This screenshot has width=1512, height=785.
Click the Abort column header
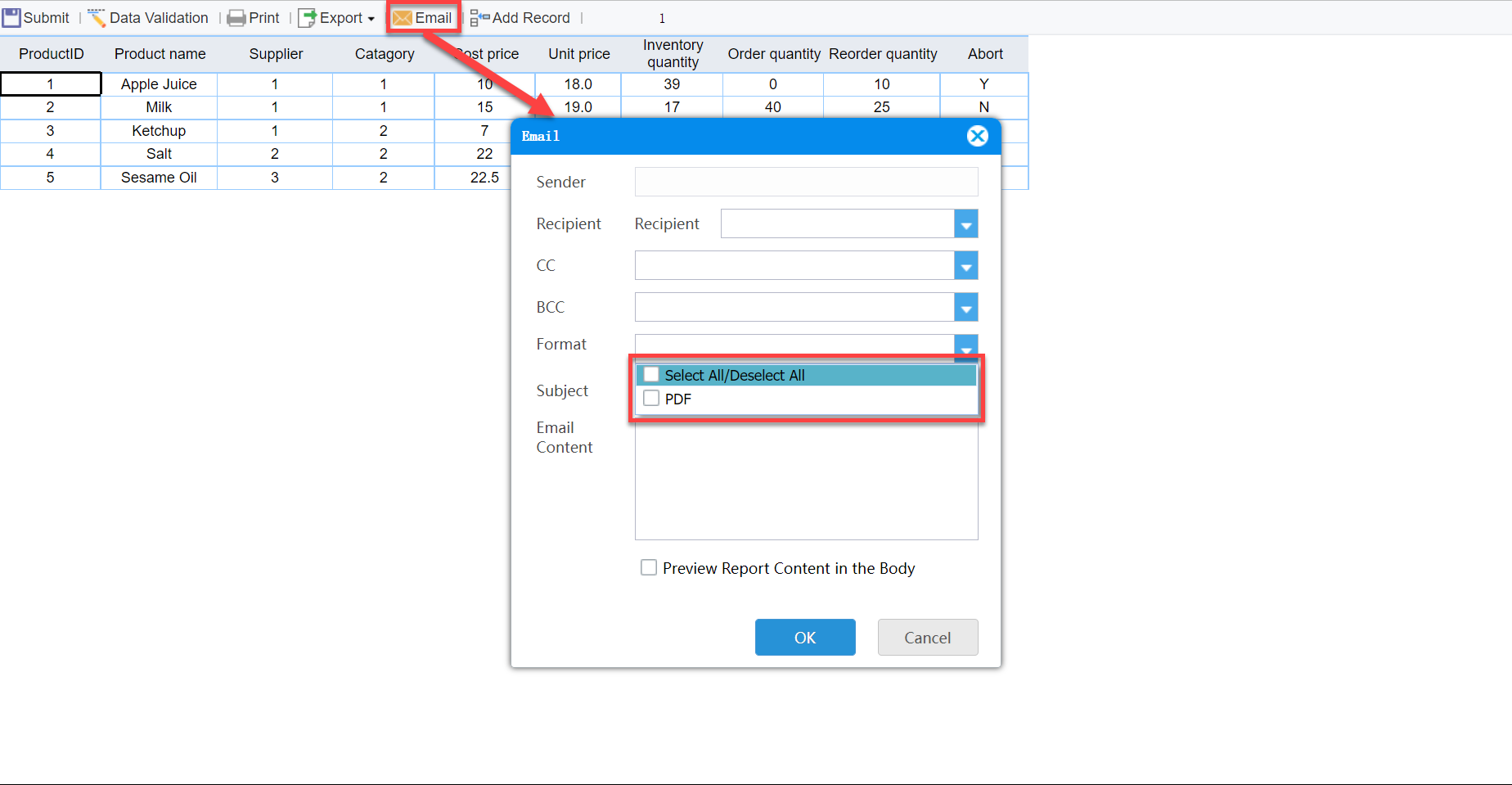984,54
